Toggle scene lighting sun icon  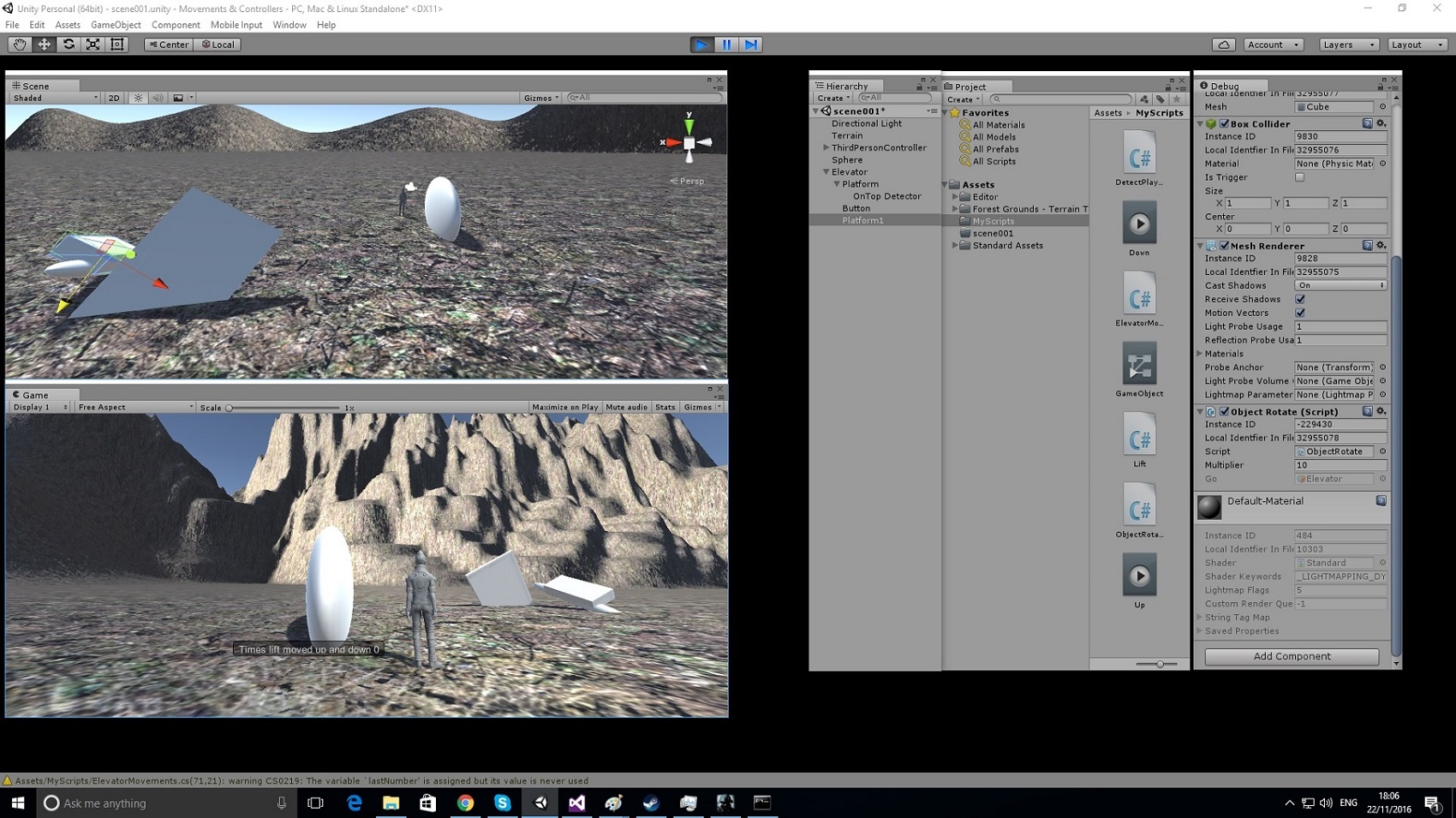click(x=138, y=98)
